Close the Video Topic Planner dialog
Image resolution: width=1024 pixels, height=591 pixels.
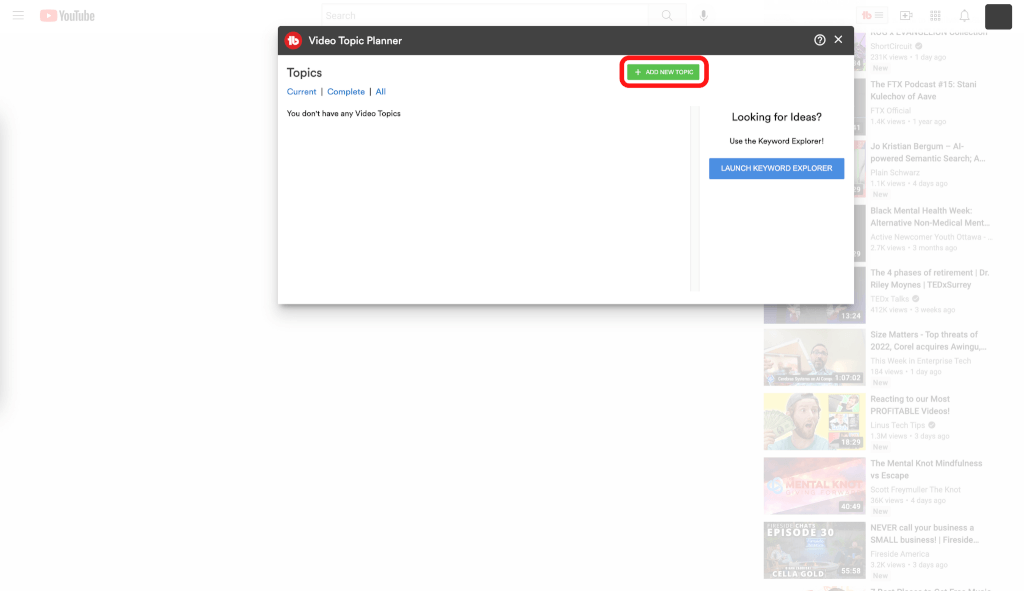[838, 40]
